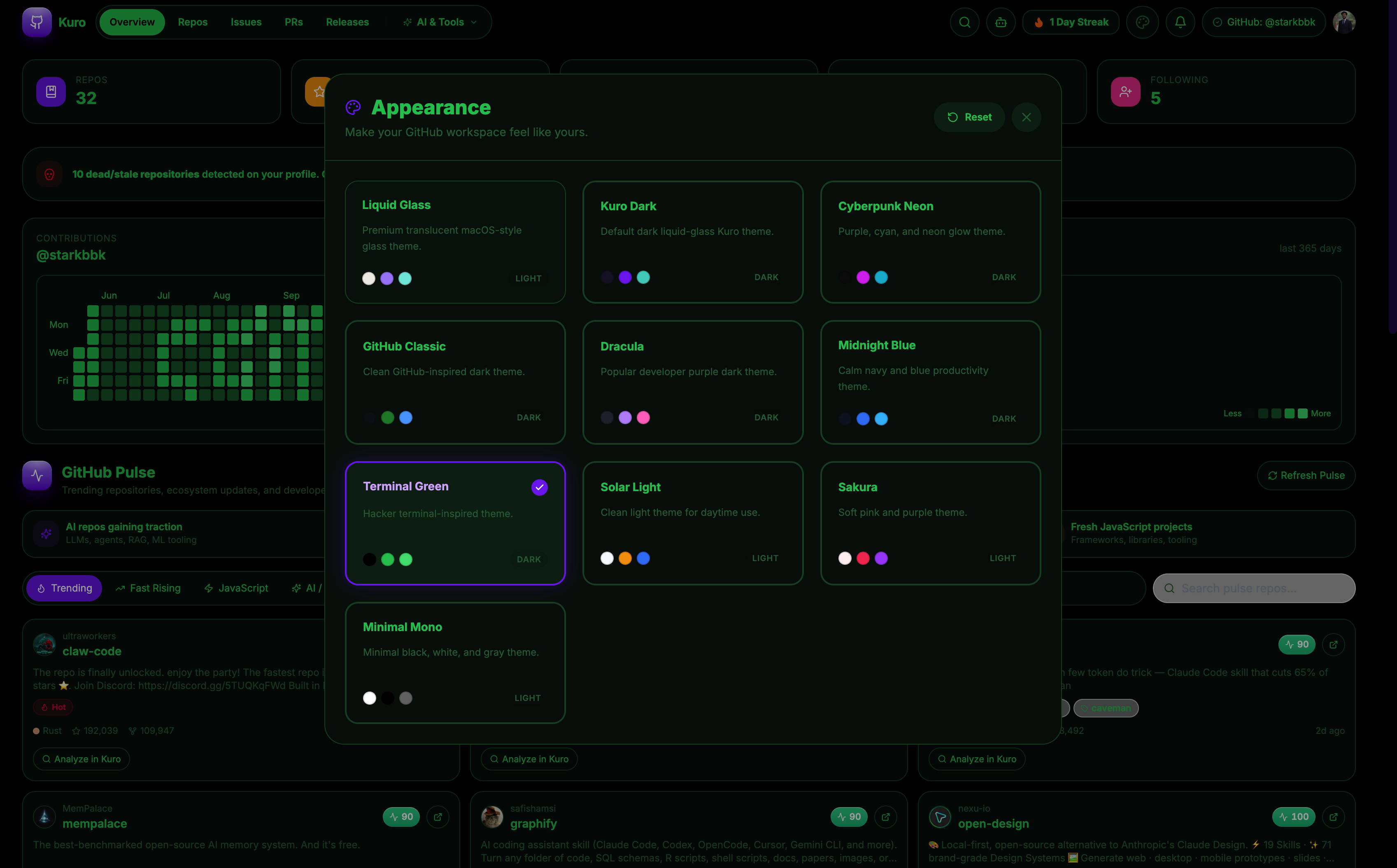Click the GitHub Pulse activity icon
This screenshot has width=1397, height=868.
point(37,475)
